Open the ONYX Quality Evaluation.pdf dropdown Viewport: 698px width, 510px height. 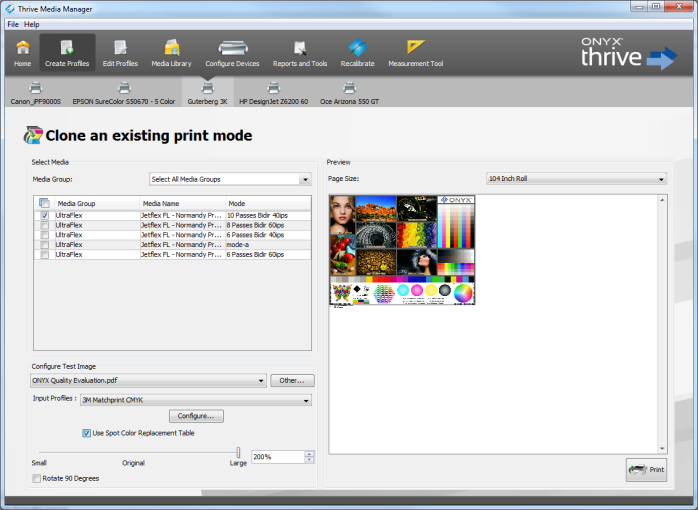(148, 380)
